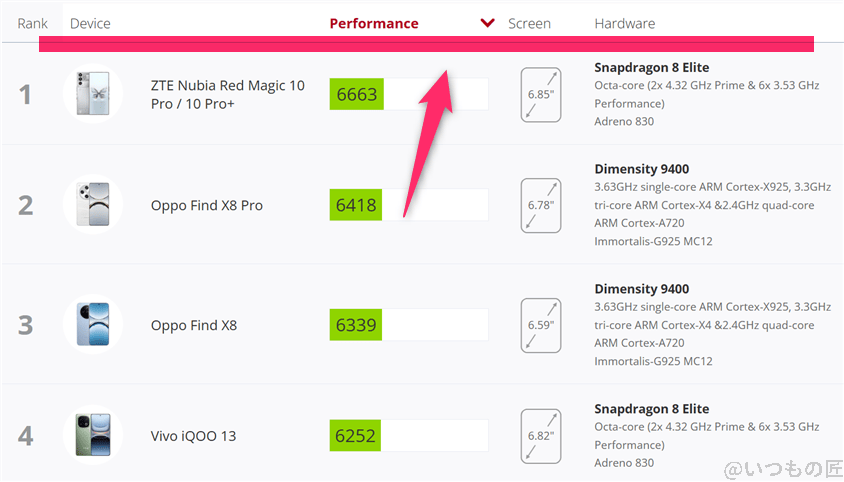
Task: Click the 6.85" screen size icon
Action: [541, 95]
